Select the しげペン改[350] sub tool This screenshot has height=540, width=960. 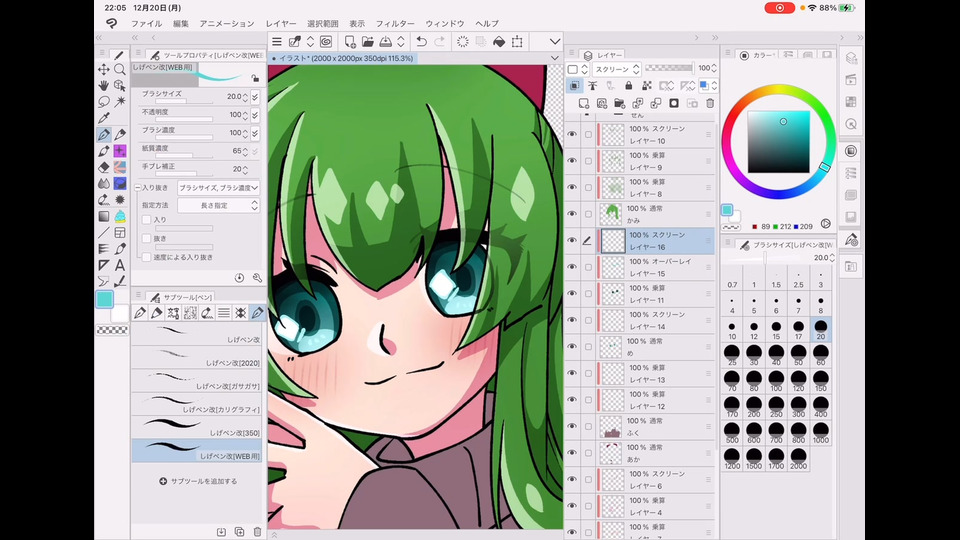197,425
